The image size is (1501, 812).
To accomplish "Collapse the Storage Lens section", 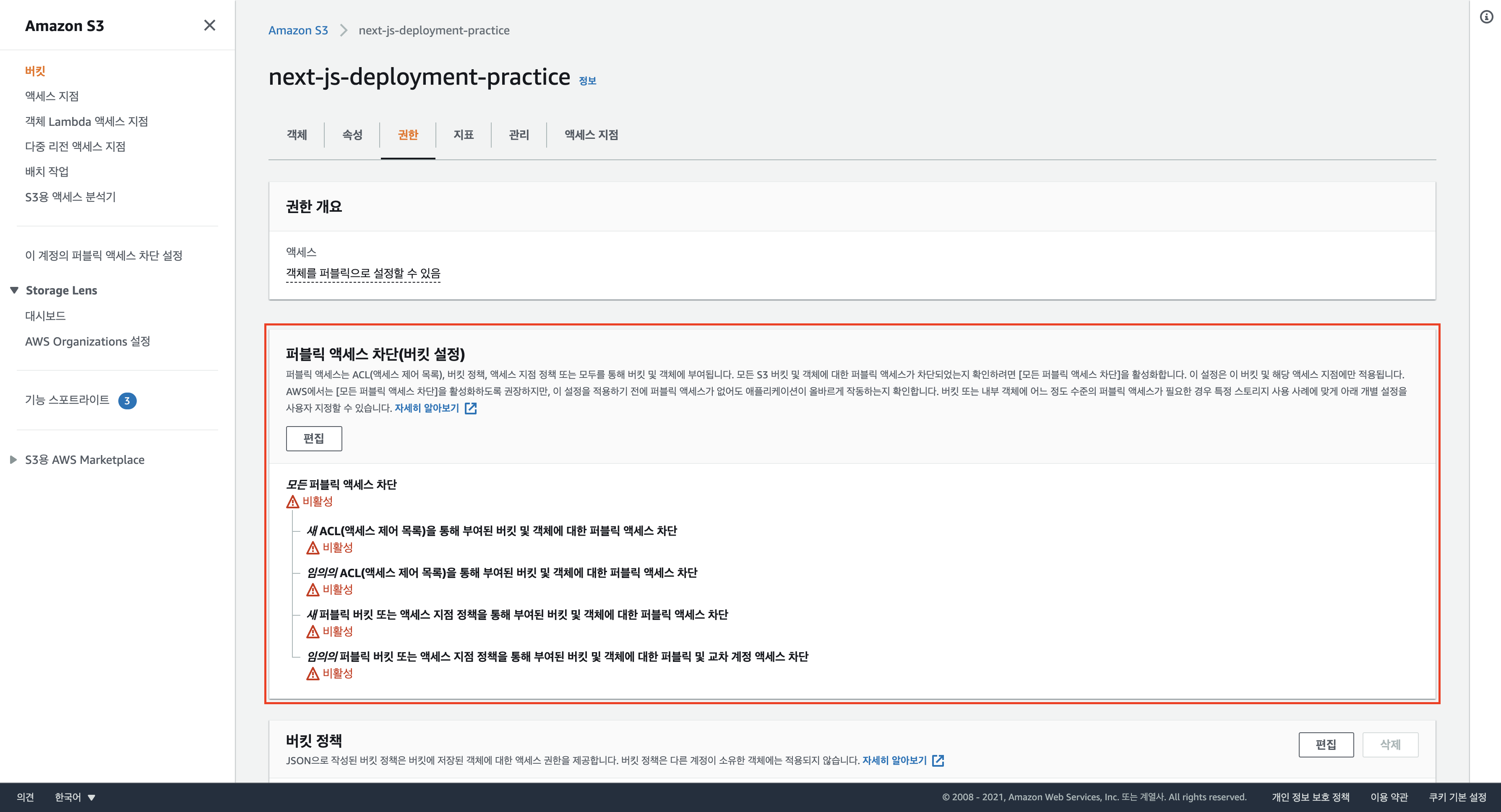I will click(15, 290).
